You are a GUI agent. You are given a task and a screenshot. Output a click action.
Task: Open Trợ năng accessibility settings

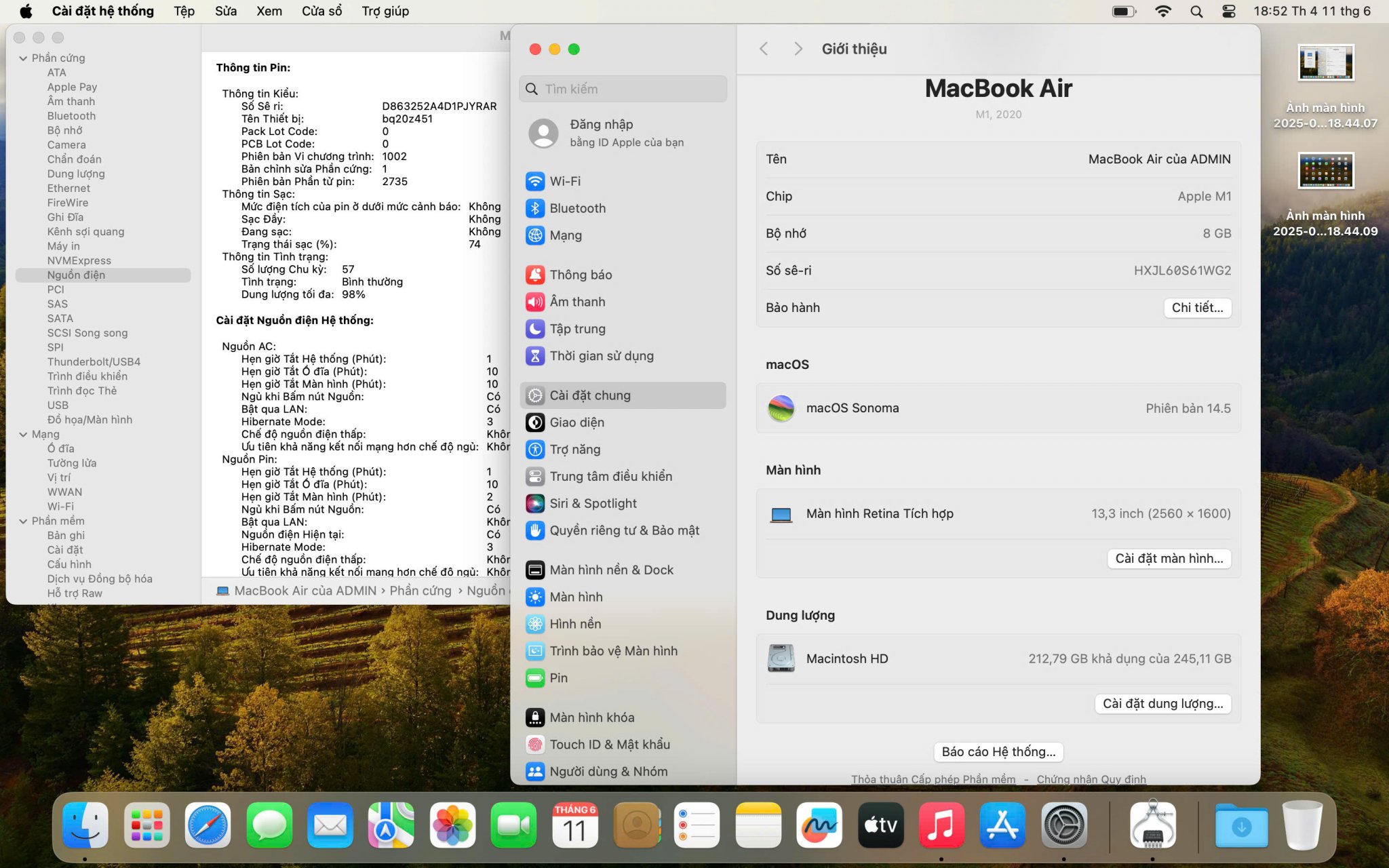(623, 450)
